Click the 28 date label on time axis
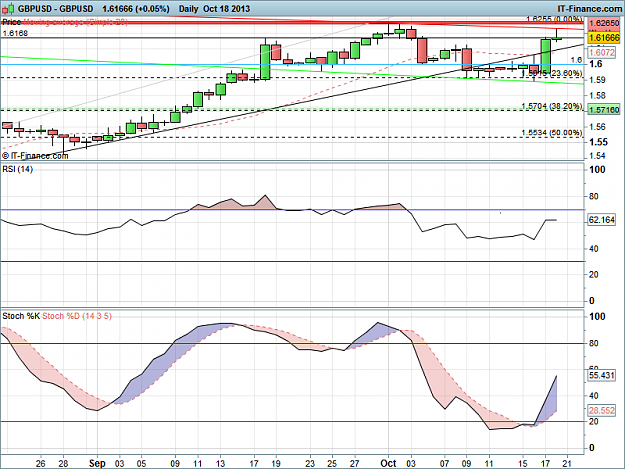Screen dimensions: 625x469 point(63,464)
